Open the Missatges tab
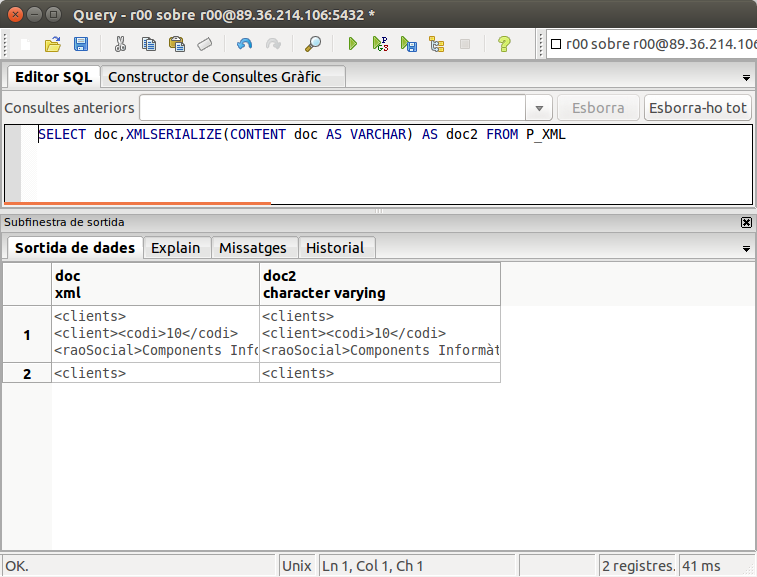This screenshot has width=757, height=577. pos(252,248)
